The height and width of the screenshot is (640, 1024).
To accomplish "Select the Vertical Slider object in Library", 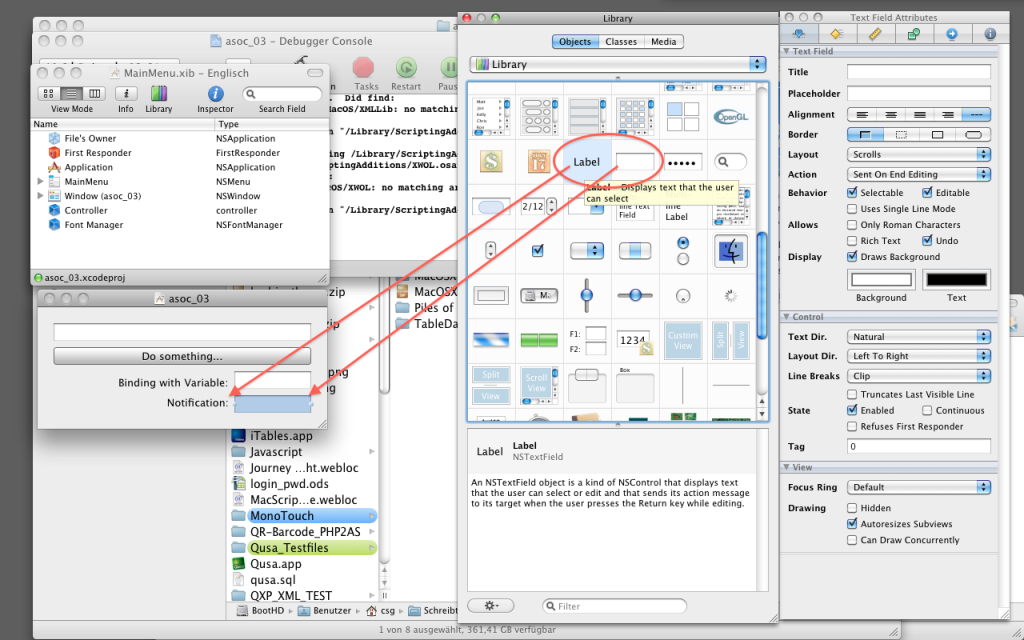I will point(586,295).
